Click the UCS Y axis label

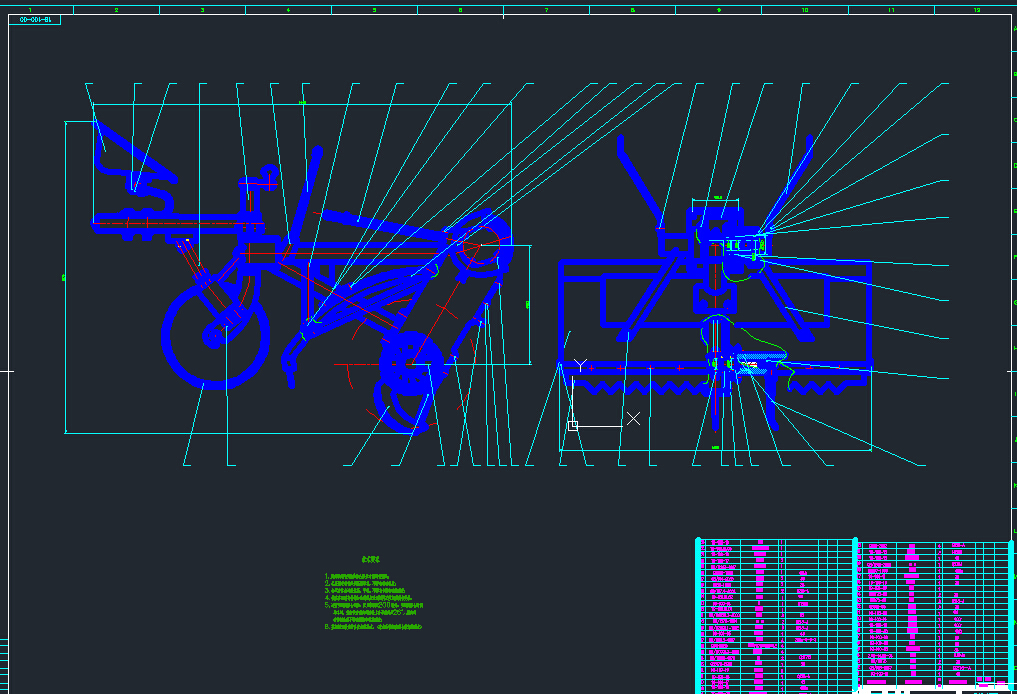point(580,365)
